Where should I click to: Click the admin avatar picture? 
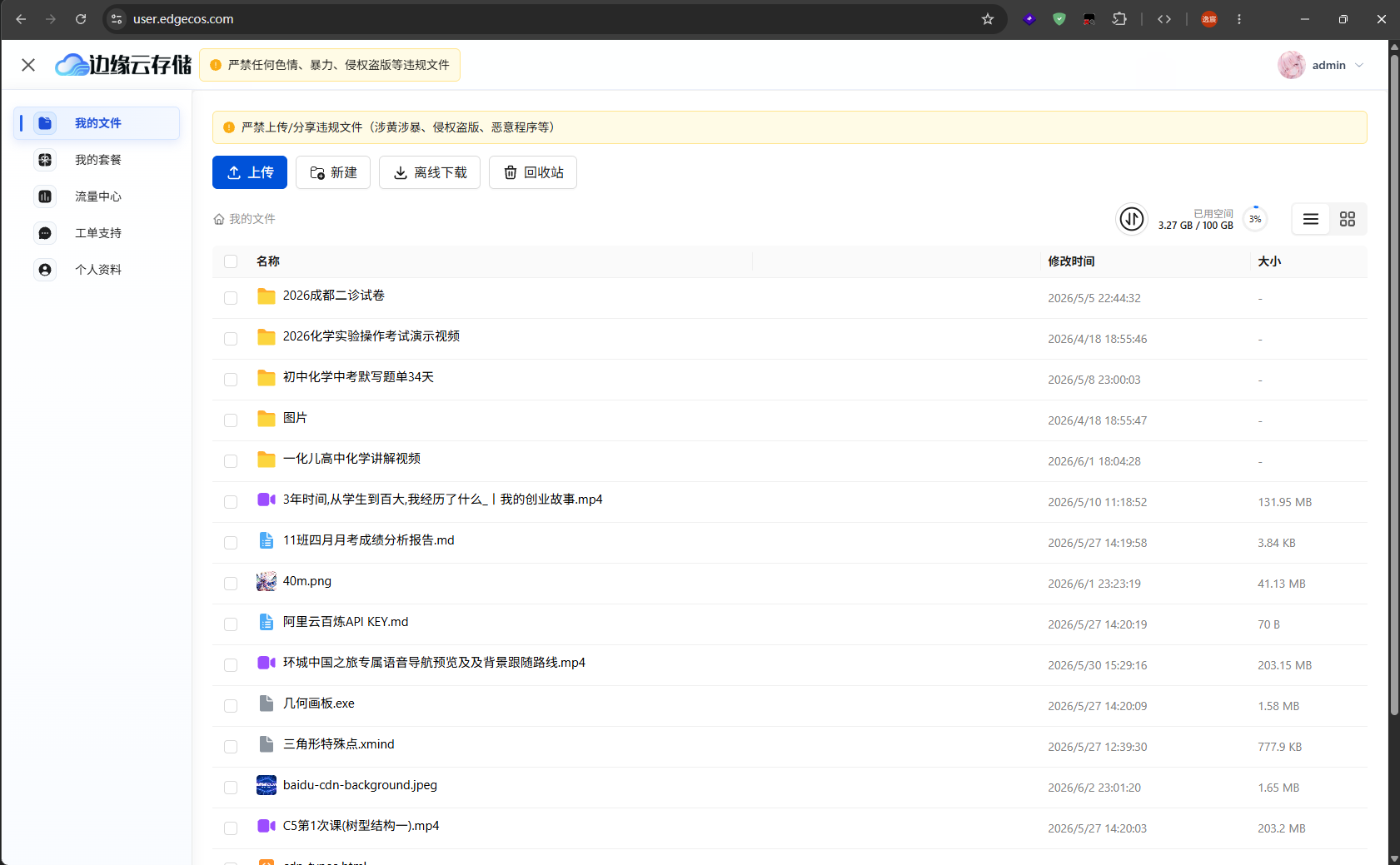(1292, 65)
